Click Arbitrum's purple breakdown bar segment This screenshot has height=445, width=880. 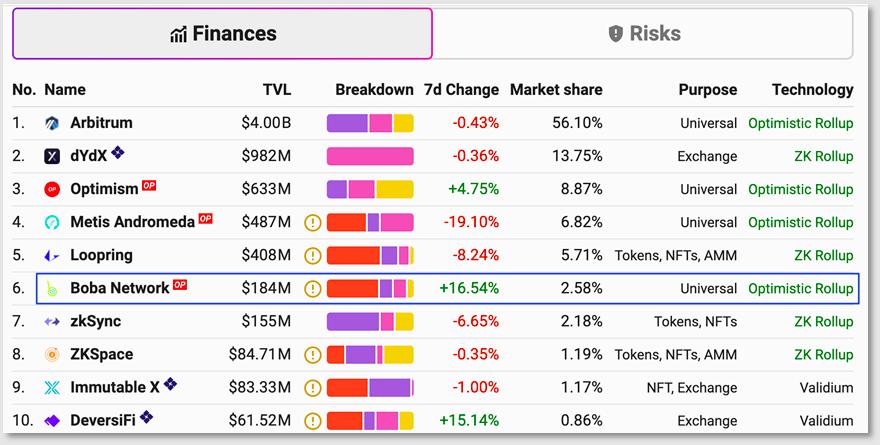(x=347, y=123)
